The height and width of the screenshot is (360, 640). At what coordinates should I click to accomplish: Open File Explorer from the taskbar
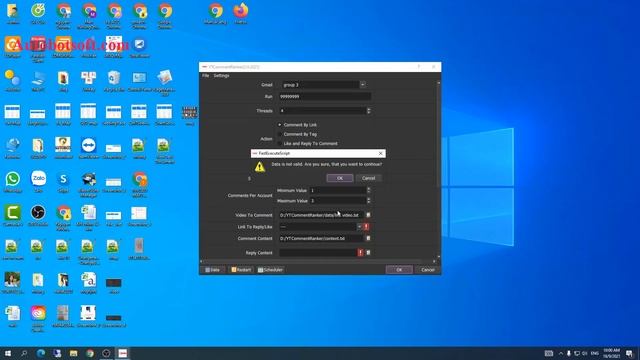point(73,353)
